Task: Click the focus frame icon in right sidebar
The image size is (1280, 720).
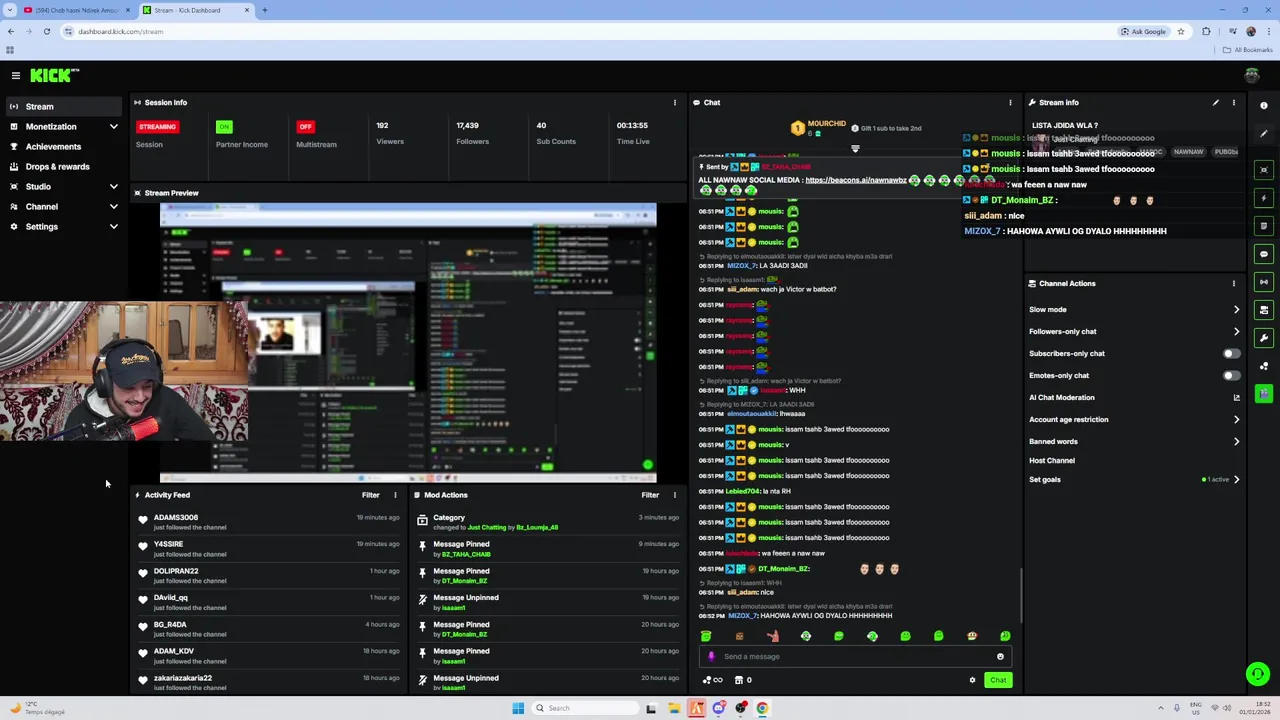Action: pyautogui.click(x=1264, y=170)
